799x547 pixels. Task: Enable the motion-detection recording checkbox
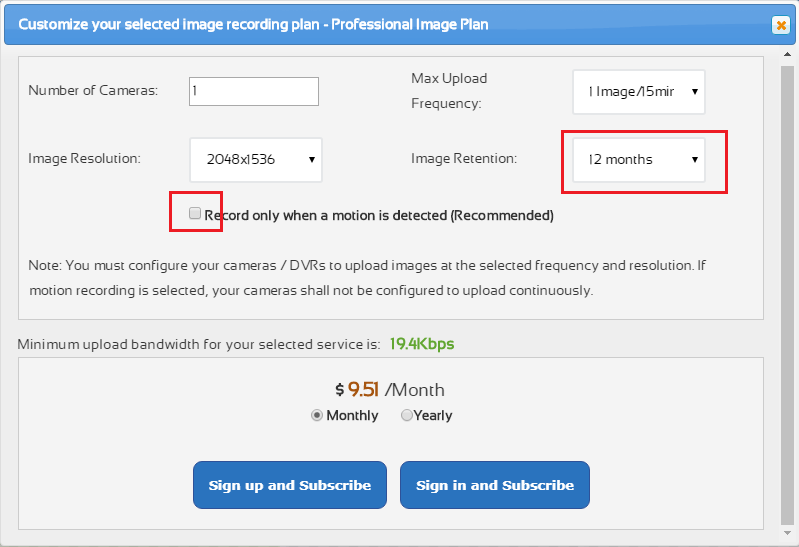[x=195, y=213]
